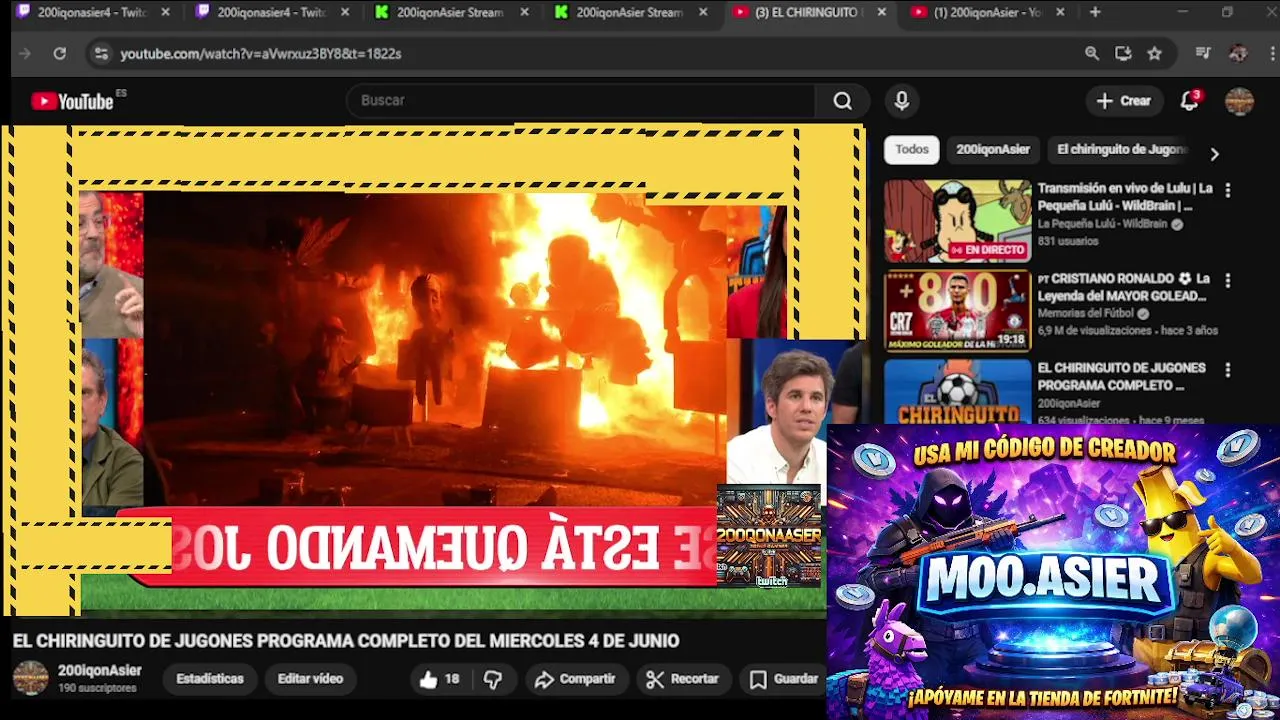Switch to the (3) EL CHIRINGUITO tab

(806, 13)
